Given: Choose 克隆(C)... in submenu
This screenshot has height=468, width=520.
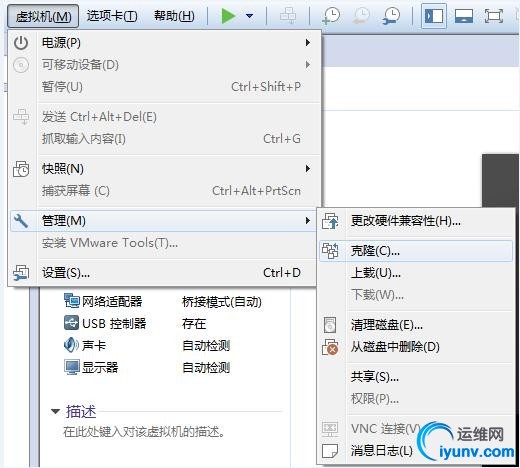Looking at the screenshot, I should pos(416,251).
